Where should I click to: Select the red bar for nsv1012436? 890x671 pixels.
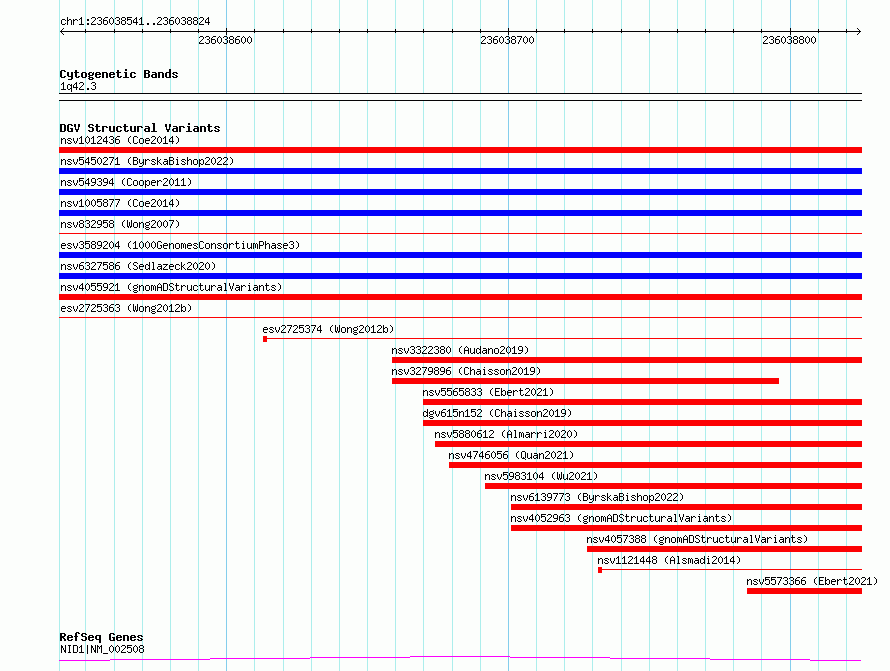(x=460, y=150)
